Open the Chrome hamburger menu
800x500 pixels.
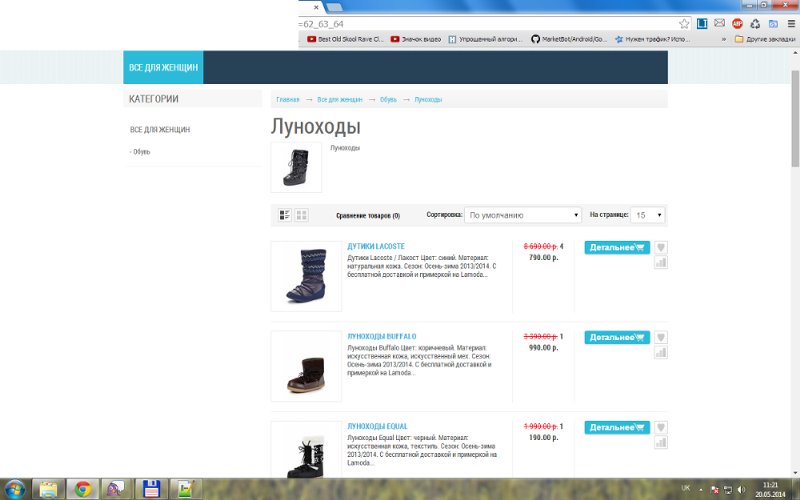coord(791,23)
